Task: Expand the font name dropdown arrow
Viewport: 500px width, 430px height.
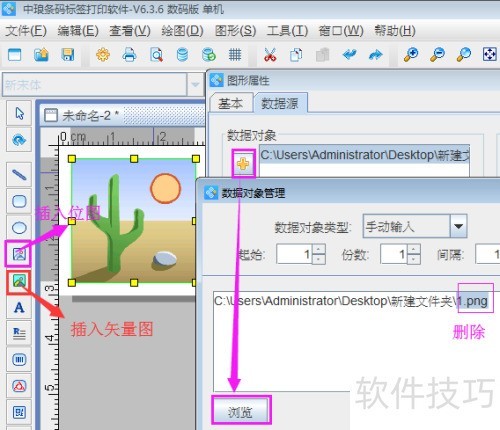Action: 195,85
